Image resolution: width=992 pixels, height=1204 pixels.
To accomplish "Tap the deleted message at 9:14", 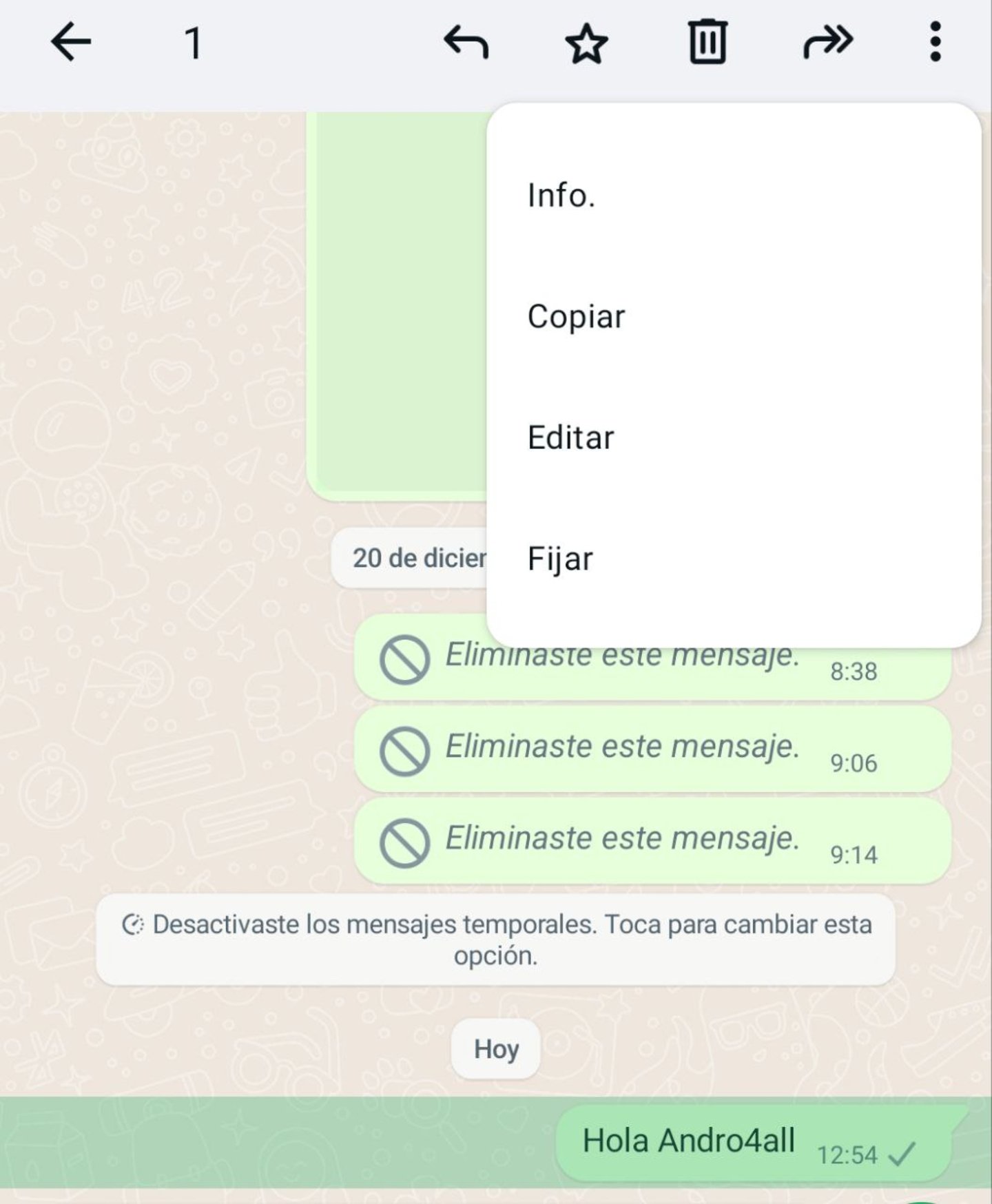I will pyautogui.click(x=652, y=840).
